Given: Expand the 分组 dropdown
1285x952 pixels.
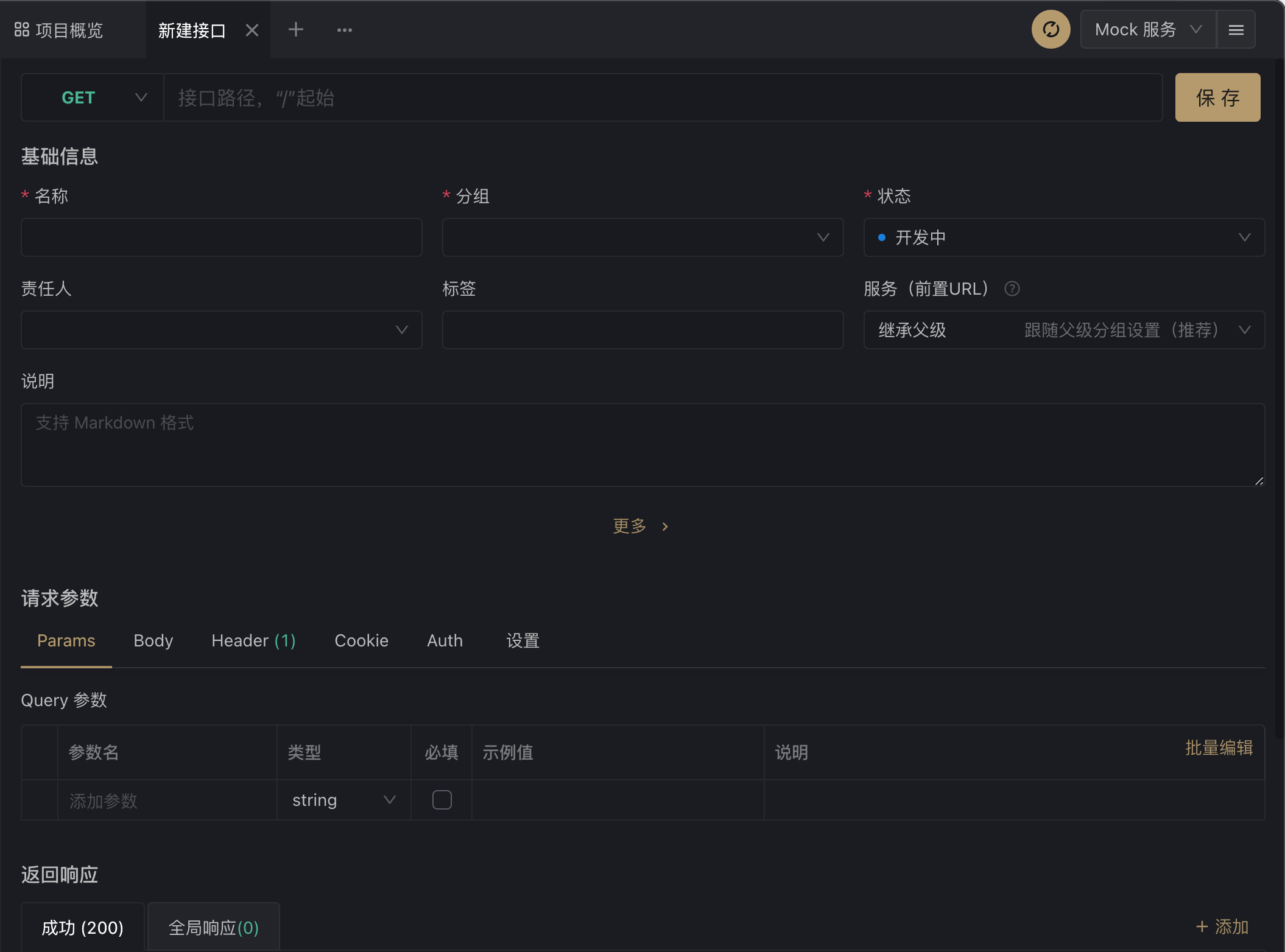Looking at the screenshot, I should (x=642, y=237).
